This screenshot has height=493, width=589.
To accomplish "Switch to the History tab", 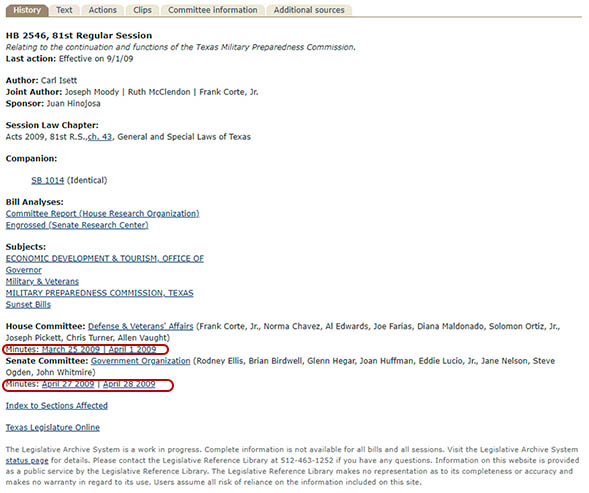I will tap(27, 10).
